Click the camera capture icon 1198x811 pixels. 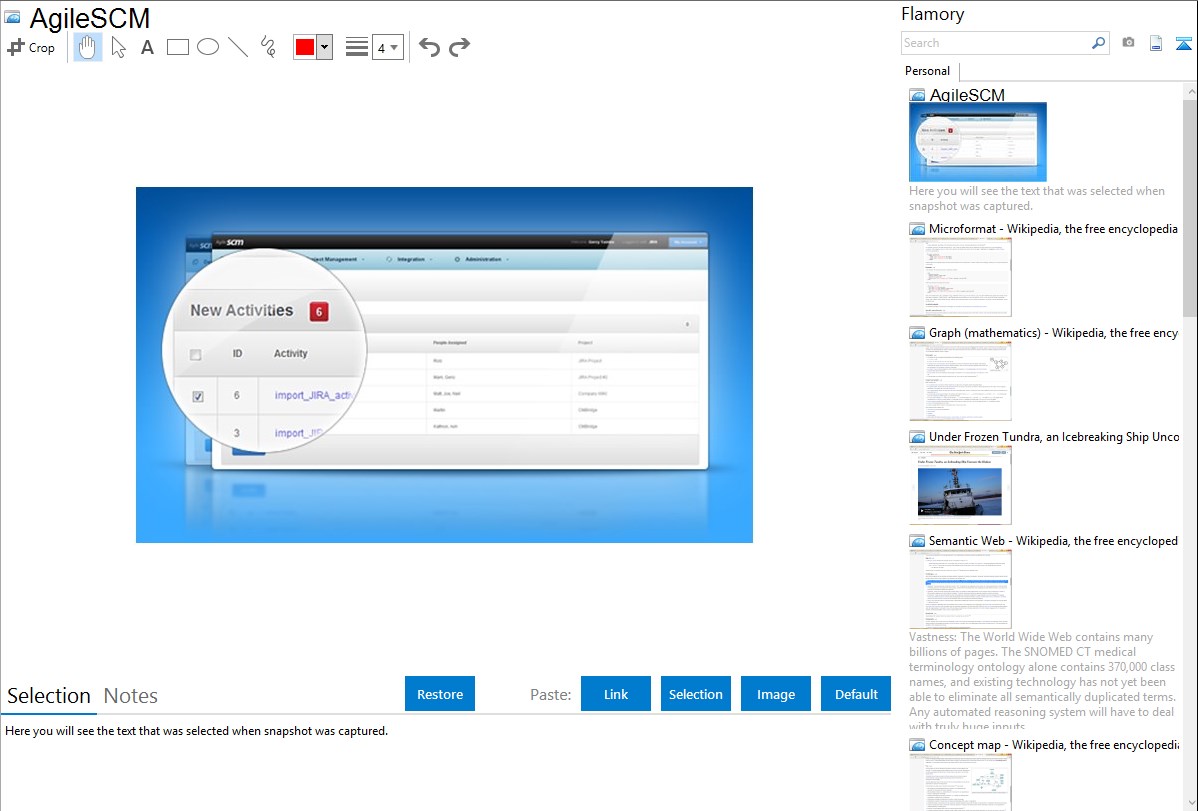point(1128,43)
